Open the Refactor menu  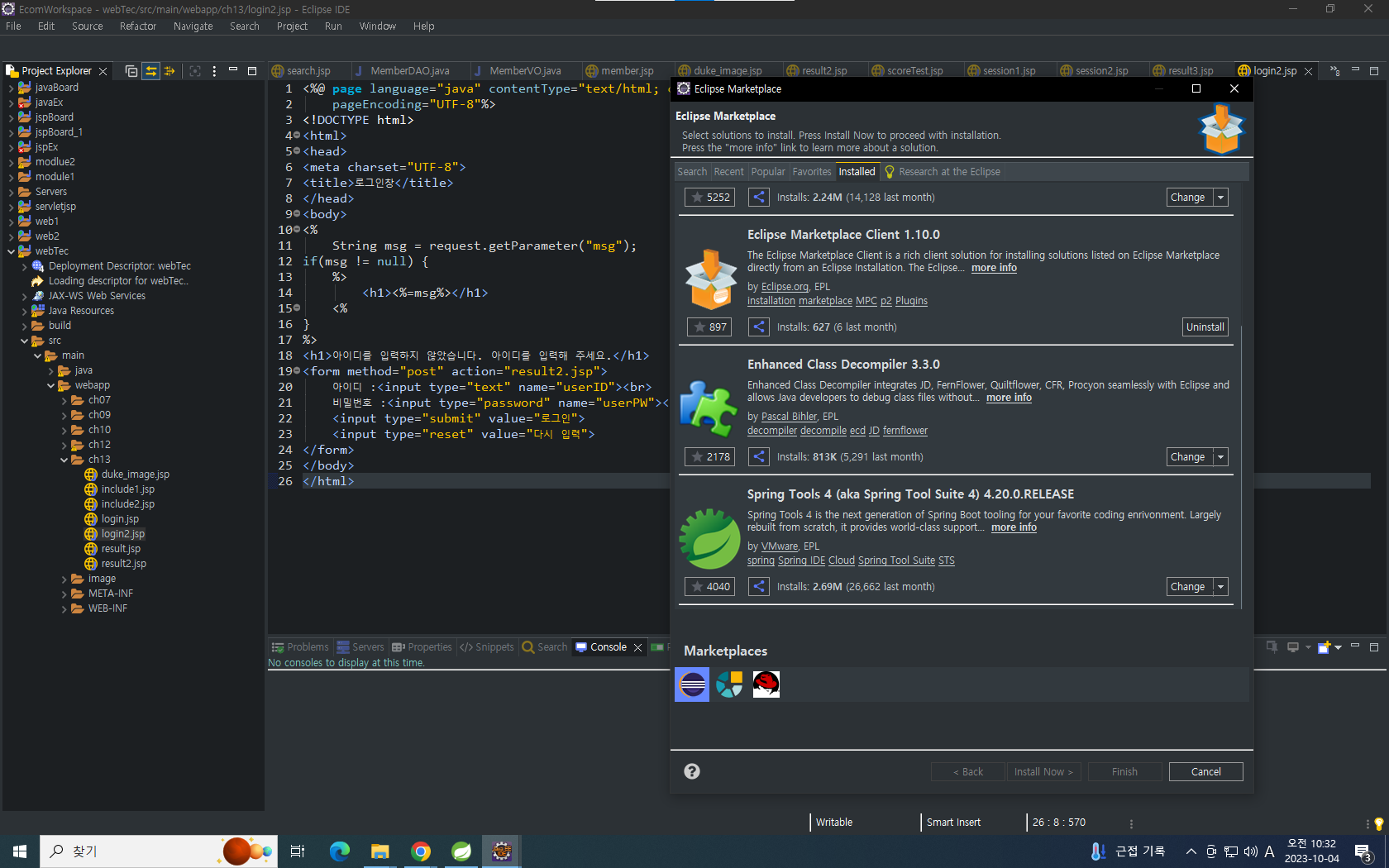tap(138, 26)
